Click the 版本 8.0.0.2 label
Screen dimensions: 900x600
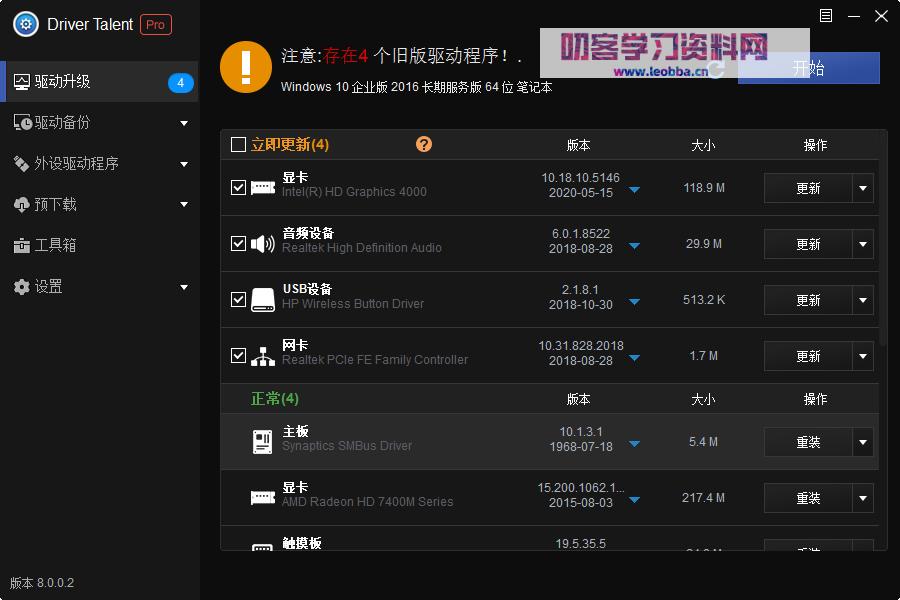coord(42,583)
